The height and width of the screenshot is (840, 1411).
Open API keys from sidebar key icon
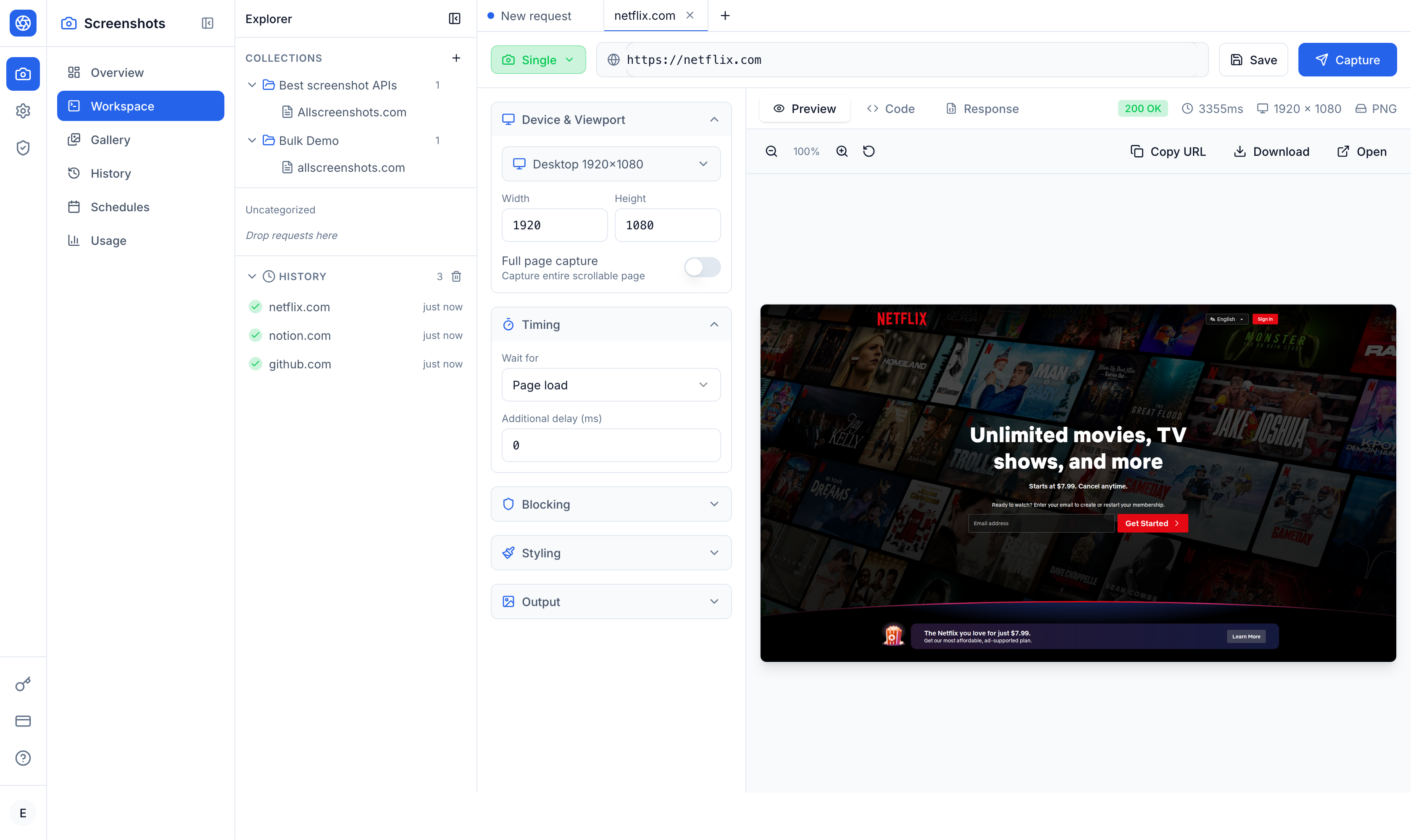(x=23, y=684)
